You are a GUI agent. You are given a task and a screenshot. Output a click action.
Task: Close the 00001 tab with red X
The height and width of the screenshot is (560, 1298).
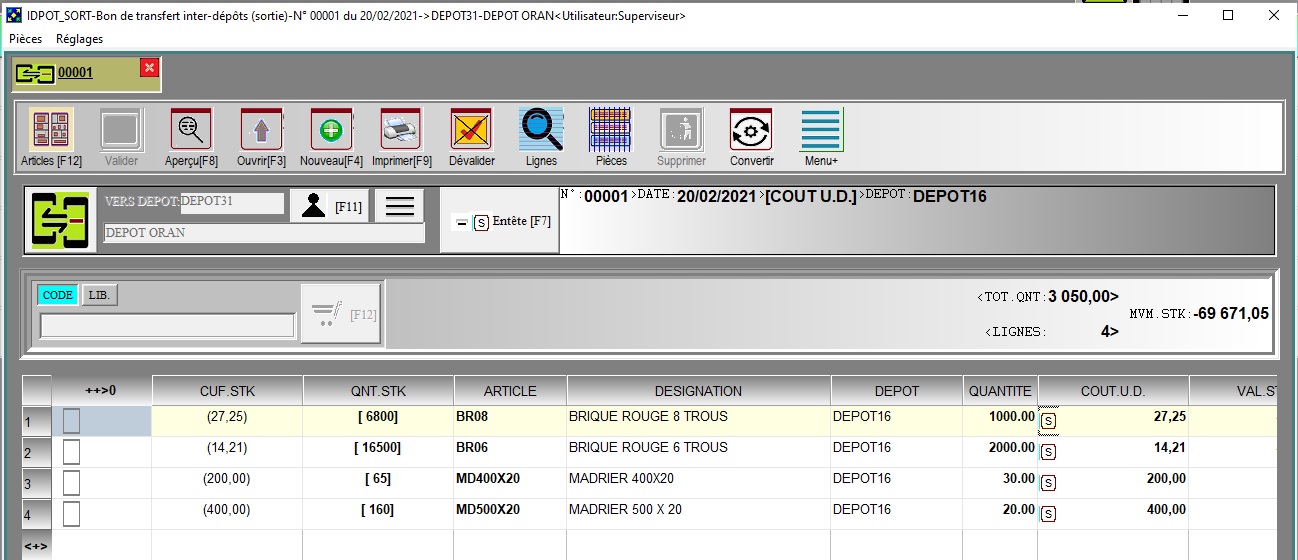coord(149,67)
